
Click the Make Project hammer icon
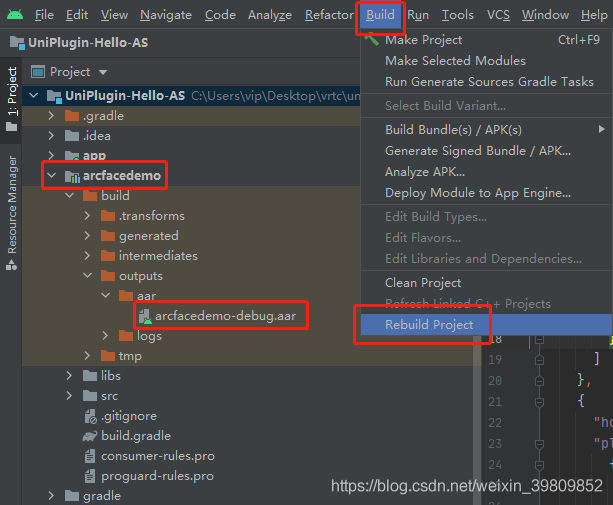click(371, 39)
